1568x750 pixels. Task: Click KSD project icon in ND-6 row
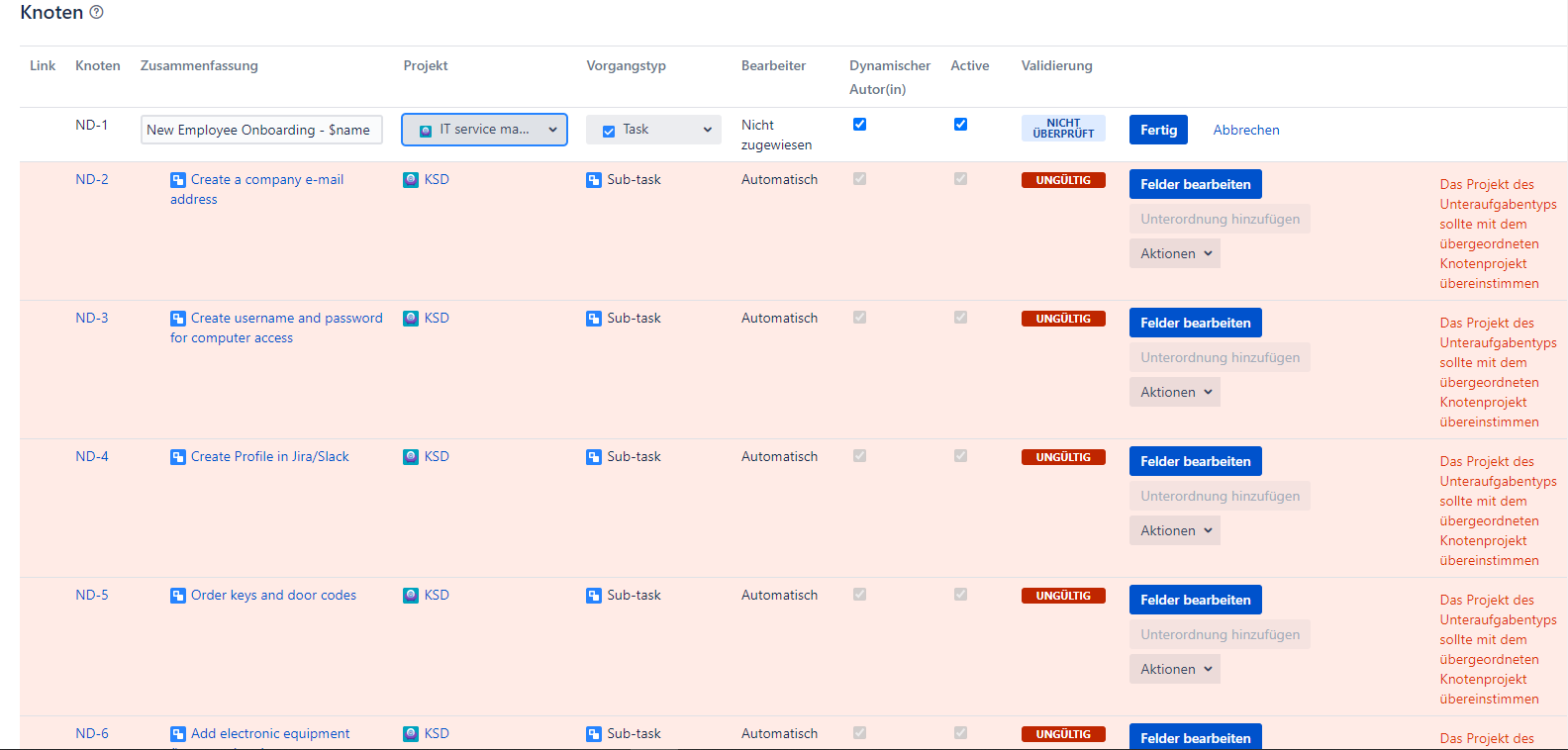click(x=411, y=734)
